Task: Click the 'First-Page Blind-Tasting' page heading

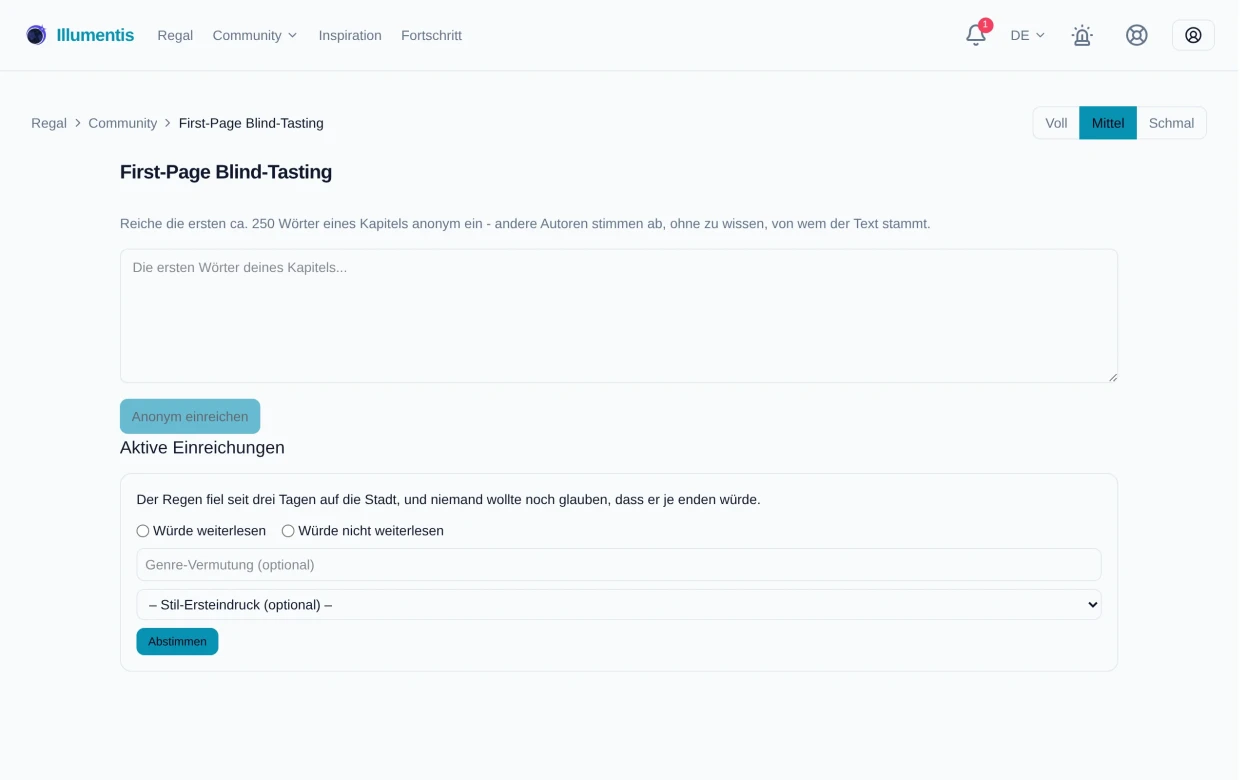Action: (226, 172)
